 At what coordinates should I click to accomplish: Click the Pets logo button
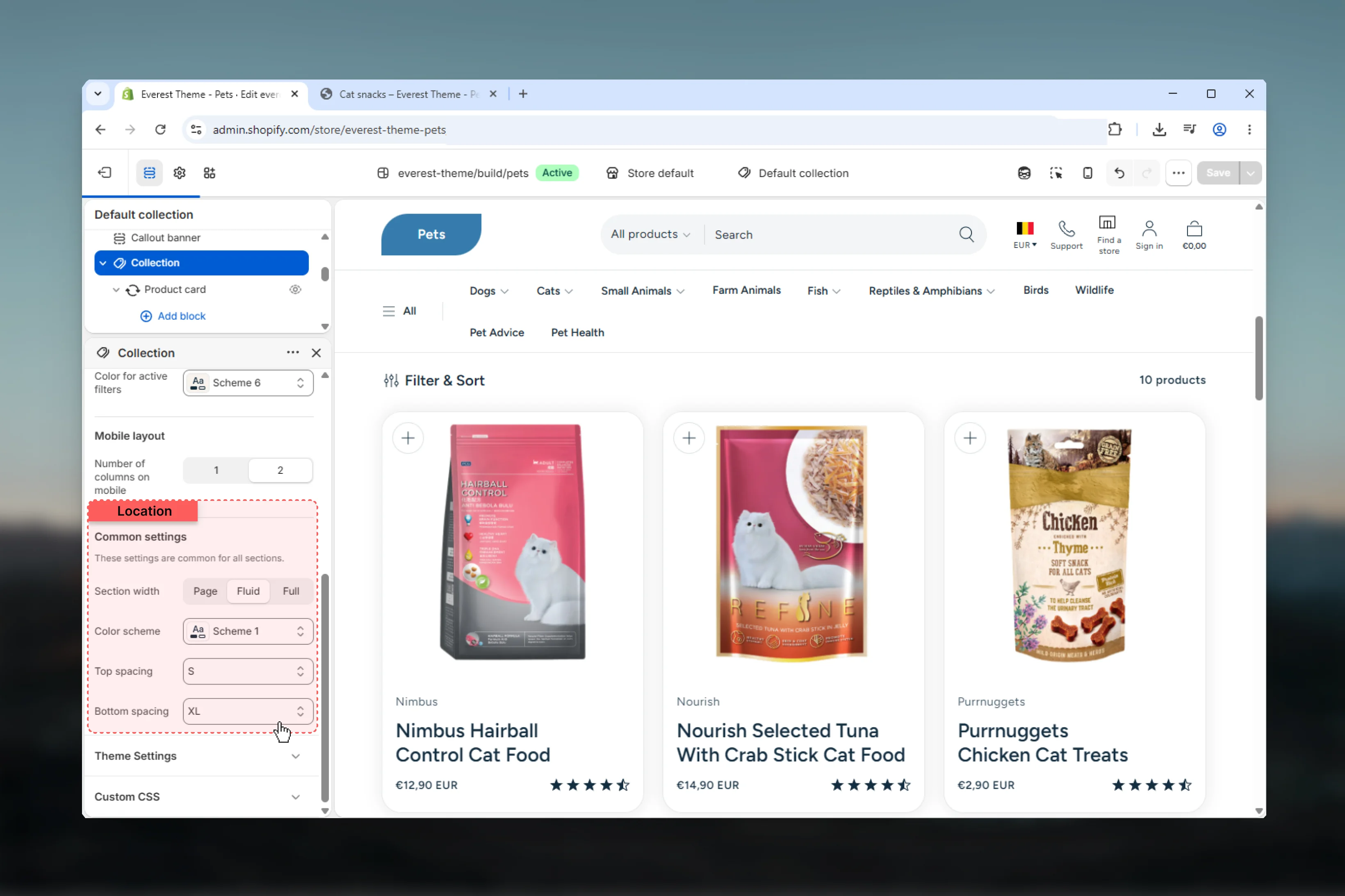(x=431, y=234)
